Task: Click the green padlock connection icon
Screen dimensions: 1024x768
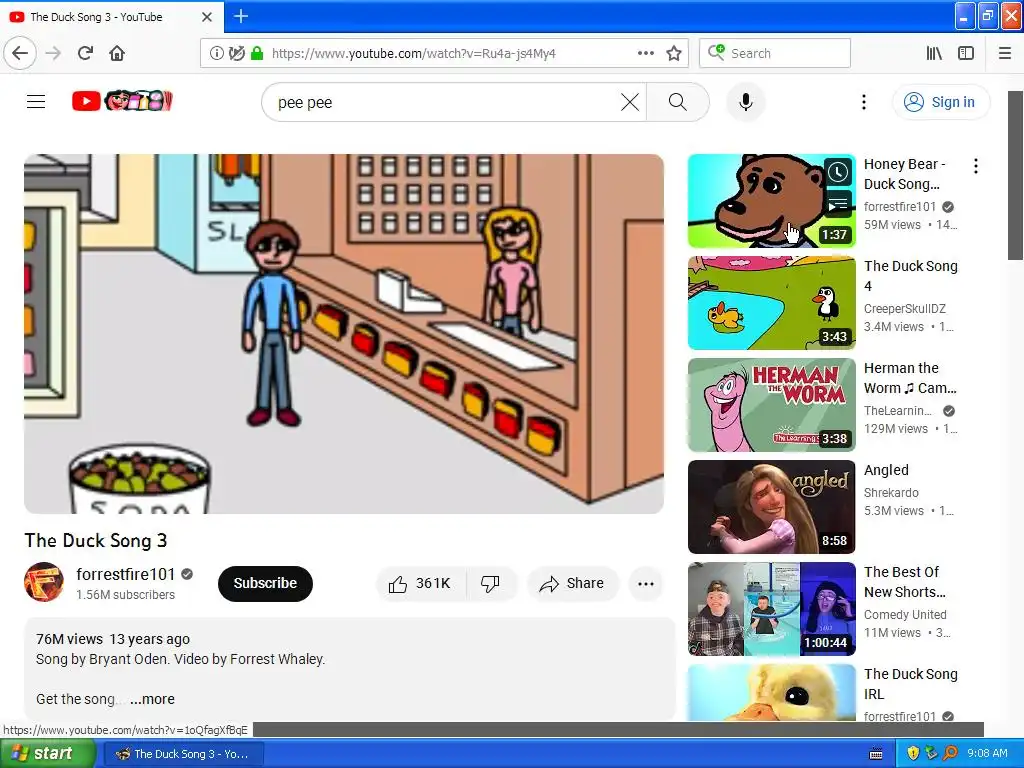Action: click(257, 53)
